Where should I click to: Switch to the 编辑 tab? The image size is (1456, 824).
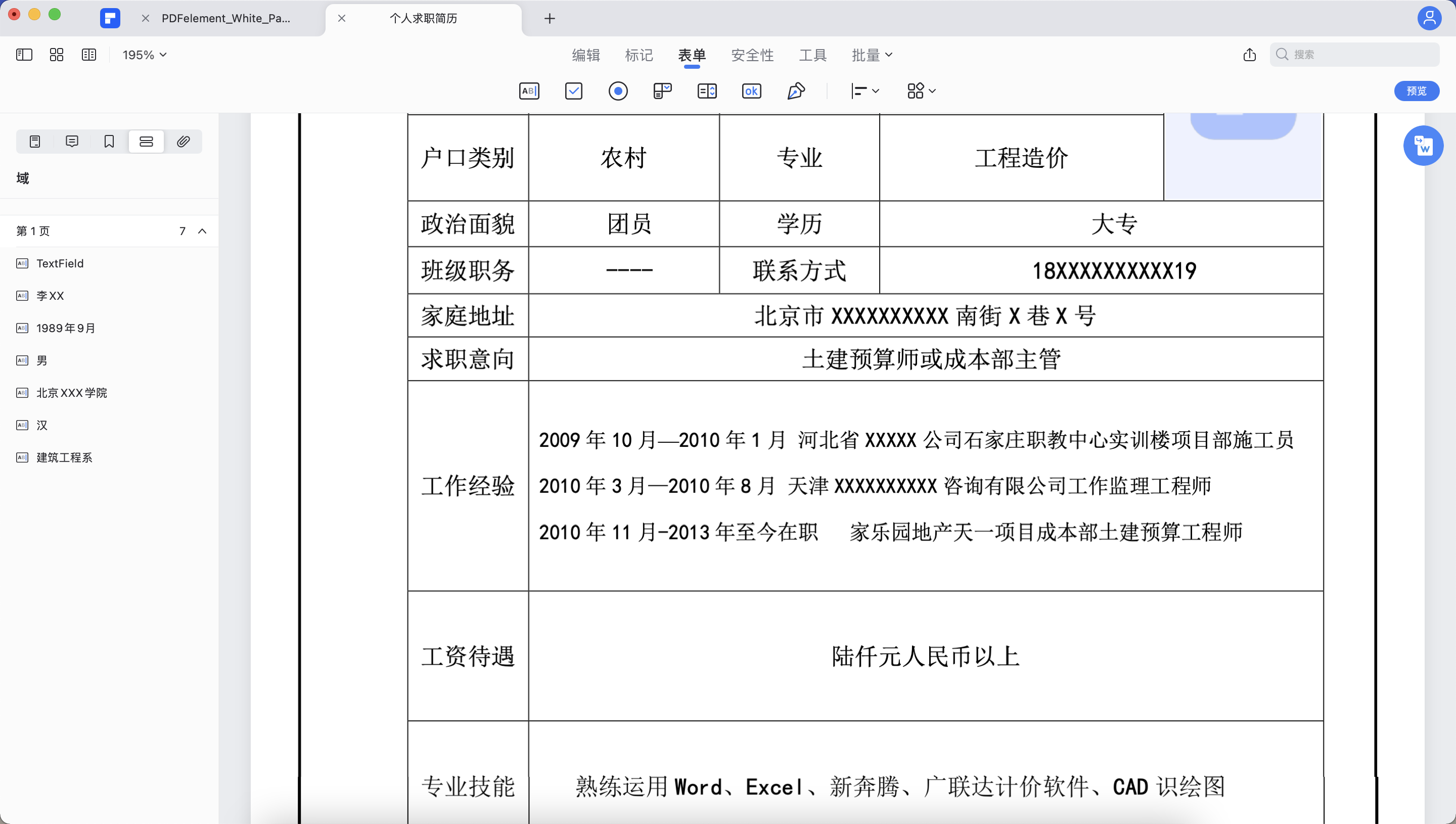coord(585,54)
